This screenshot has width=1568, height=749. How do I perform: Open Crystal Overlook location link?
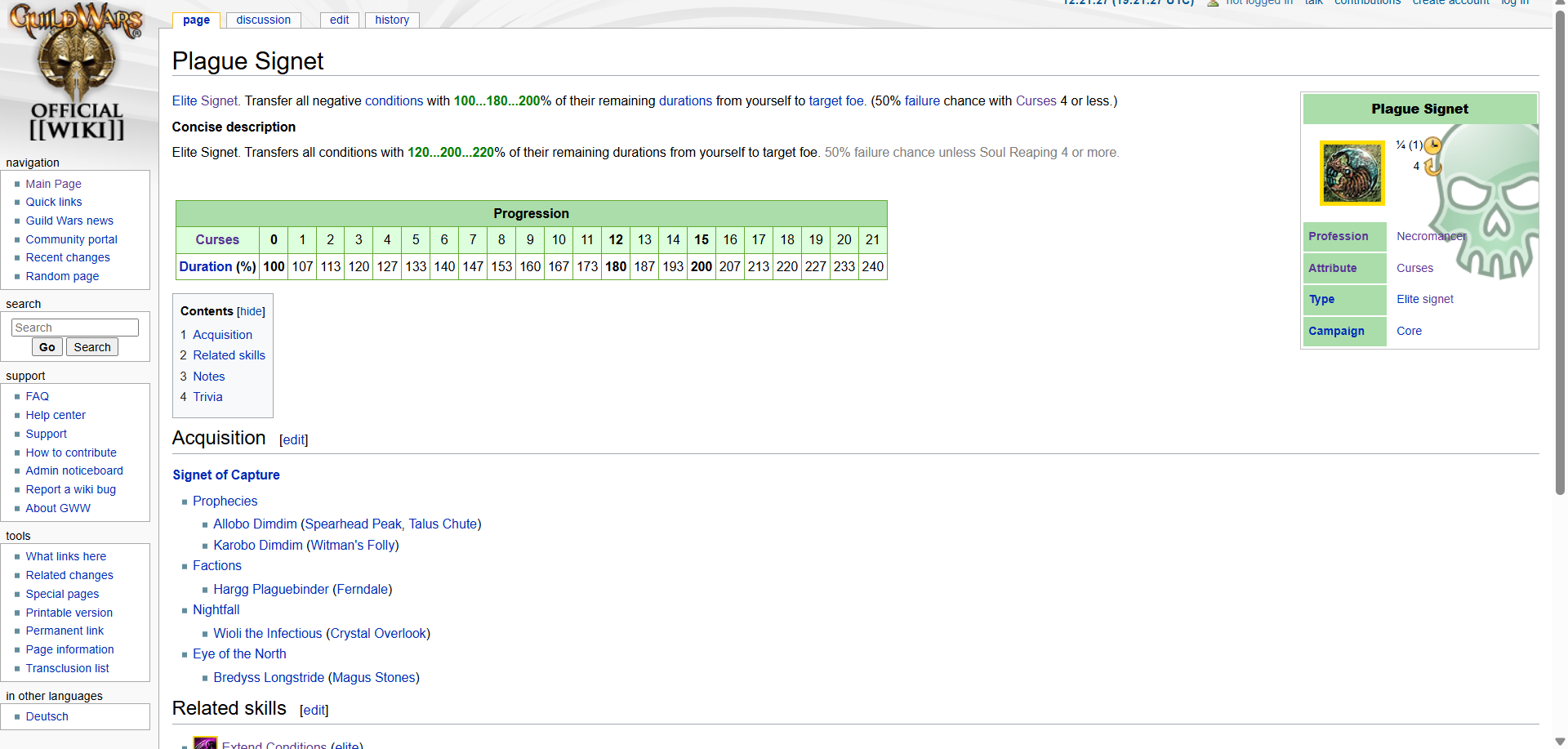coord(378,633)
